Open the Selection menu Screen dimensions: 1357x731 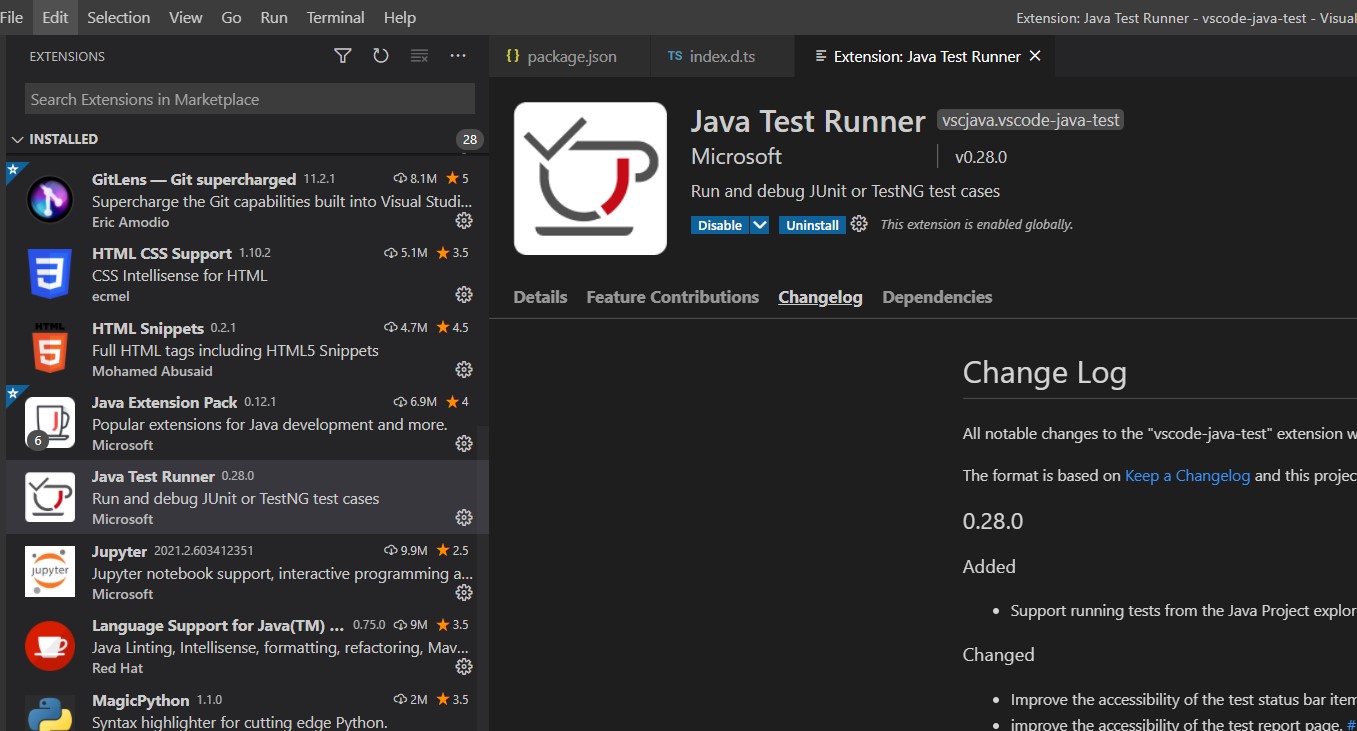(x=118, y=17)
